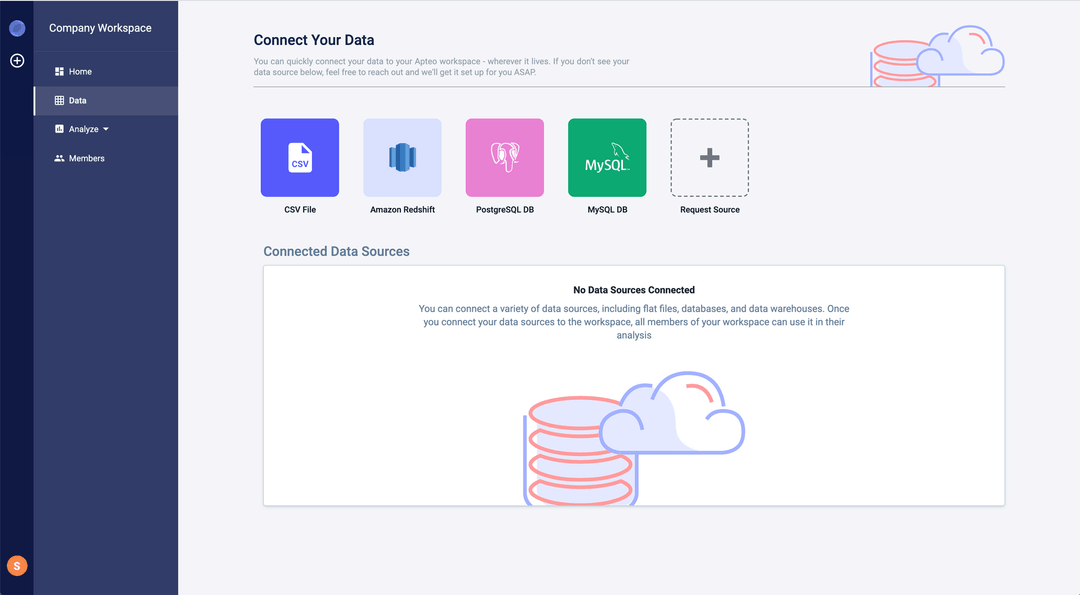Open the orange S user avatar
The height and width of the screenshot is (595, 1080).
pos(17,566)
